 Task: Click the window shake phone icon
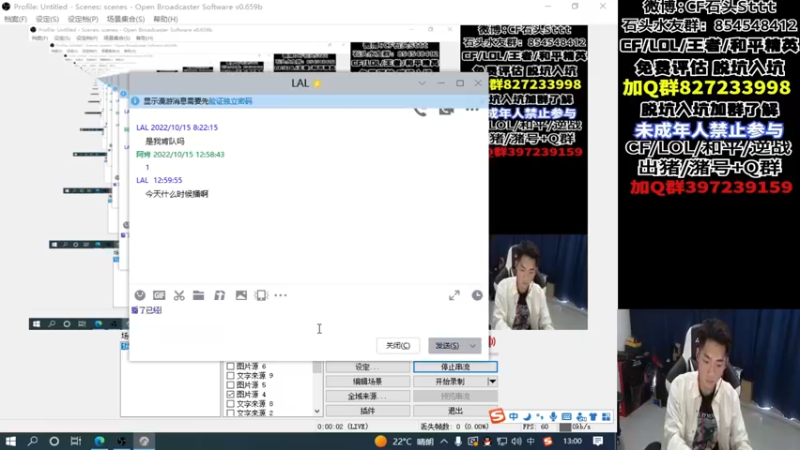click(261, 295)
